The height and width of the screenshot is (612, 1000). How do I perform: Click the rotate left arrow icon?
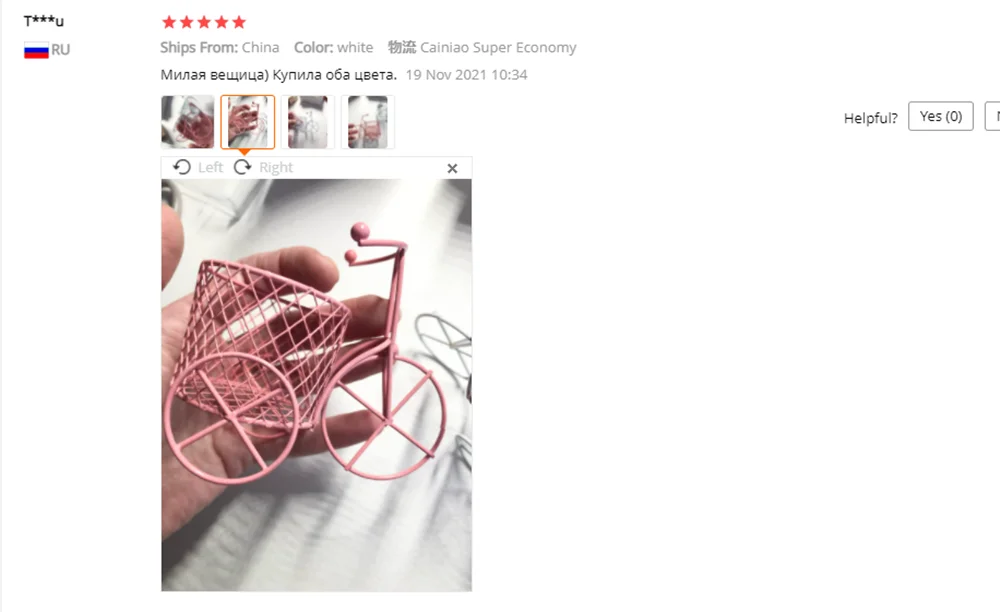pos(182,167)
